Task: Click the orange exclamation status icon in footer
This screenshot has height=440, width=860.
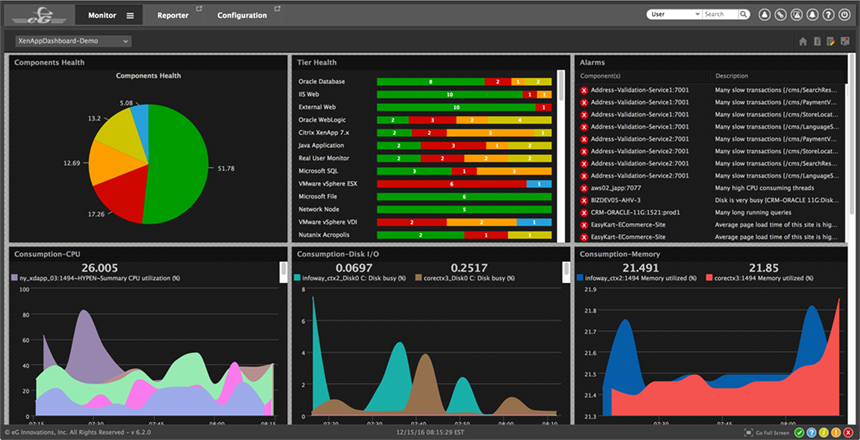Action: tap(836, 433)
